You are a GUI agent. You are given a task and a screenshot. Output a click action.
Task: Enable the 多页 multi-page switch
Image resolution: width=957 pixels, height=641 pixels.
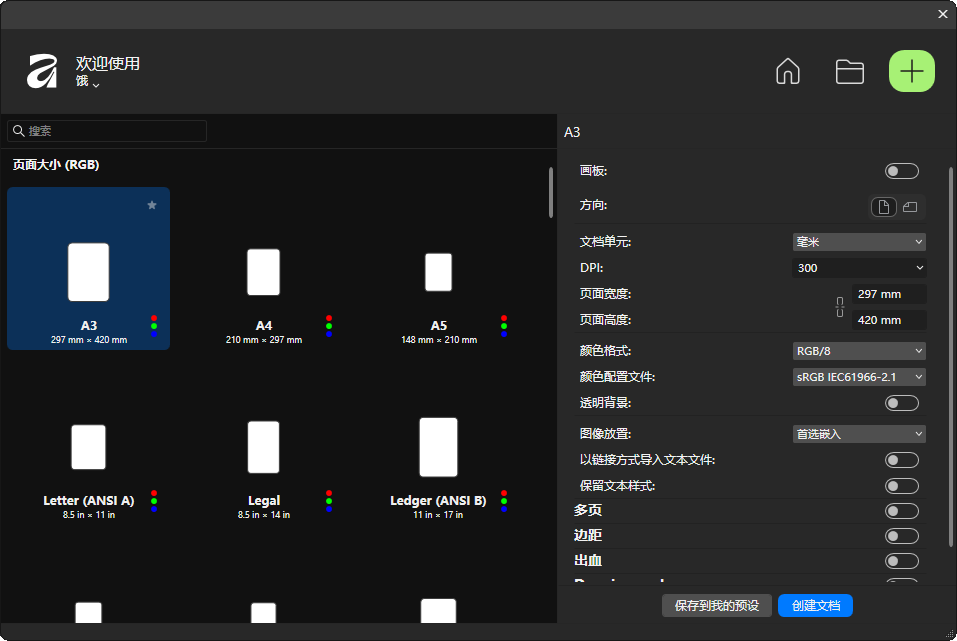(x=901, y=511)
